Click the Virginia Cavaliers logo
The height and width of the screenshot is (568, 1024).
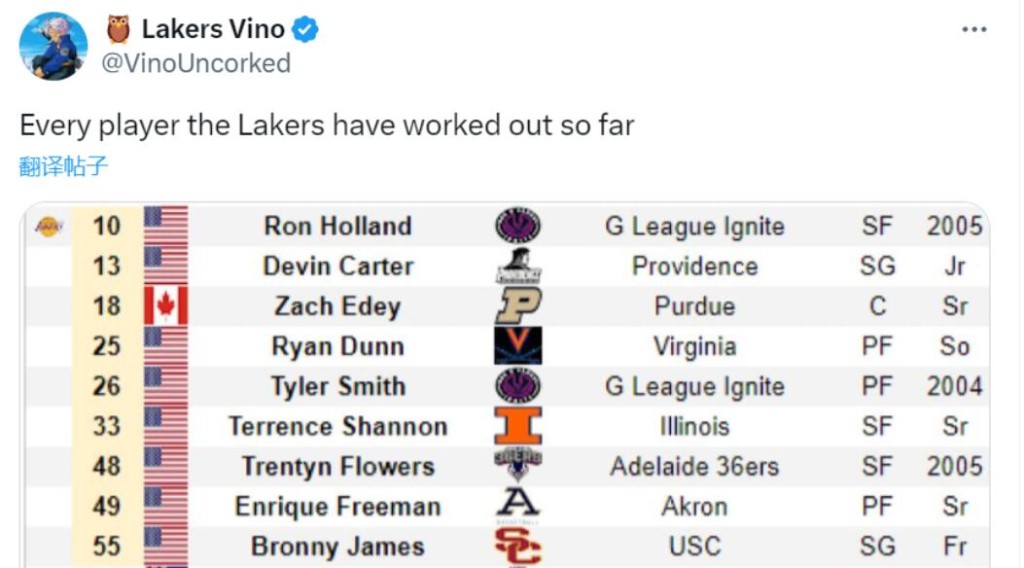tap(518, 346)
